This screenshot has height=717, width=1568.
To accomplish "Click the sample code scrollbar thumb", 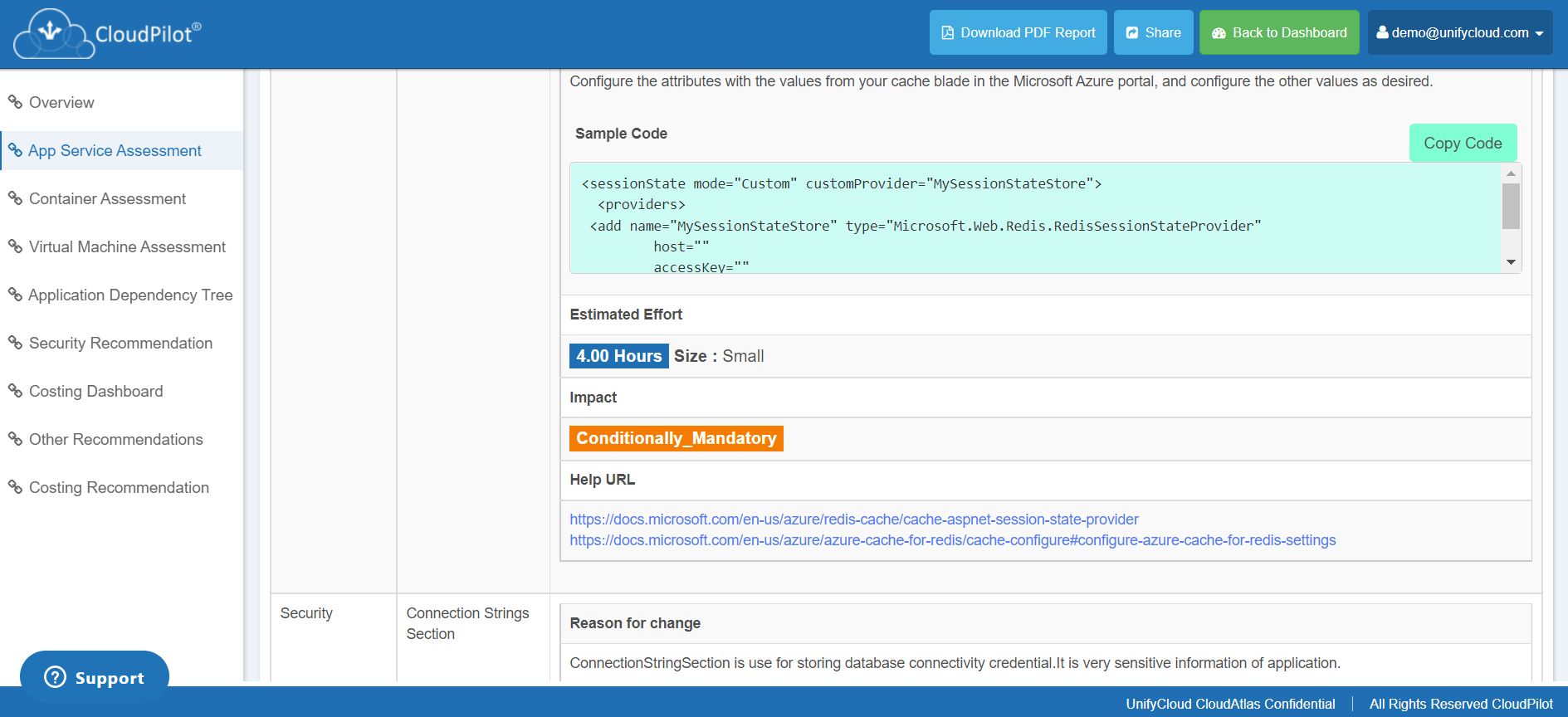I will (x=1511, y=206).
